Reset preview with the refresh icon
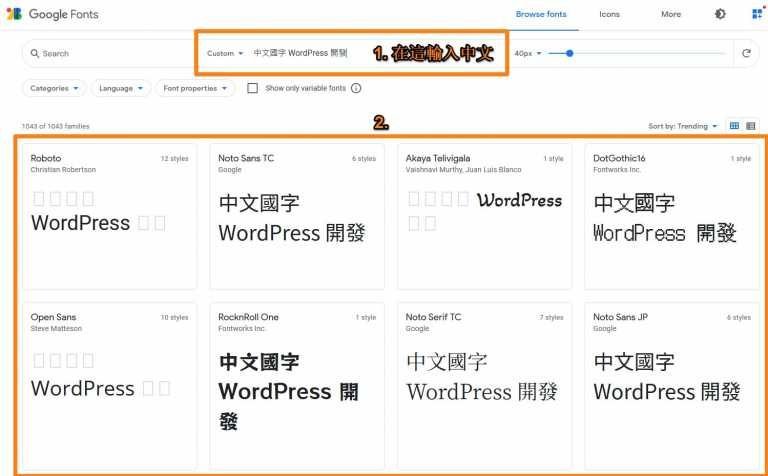The width and height of the screenshot is (768, 476). [x=745, y=54]
